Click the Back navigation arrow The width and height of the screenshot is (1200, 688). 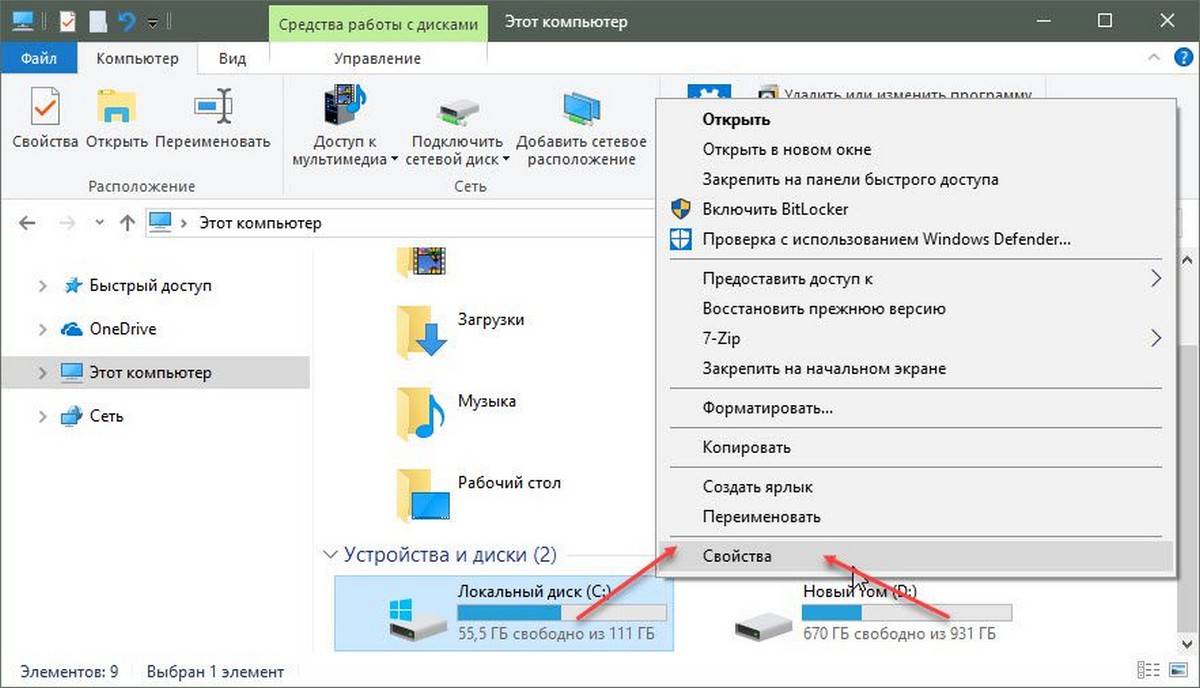click(x=27, y=223)
